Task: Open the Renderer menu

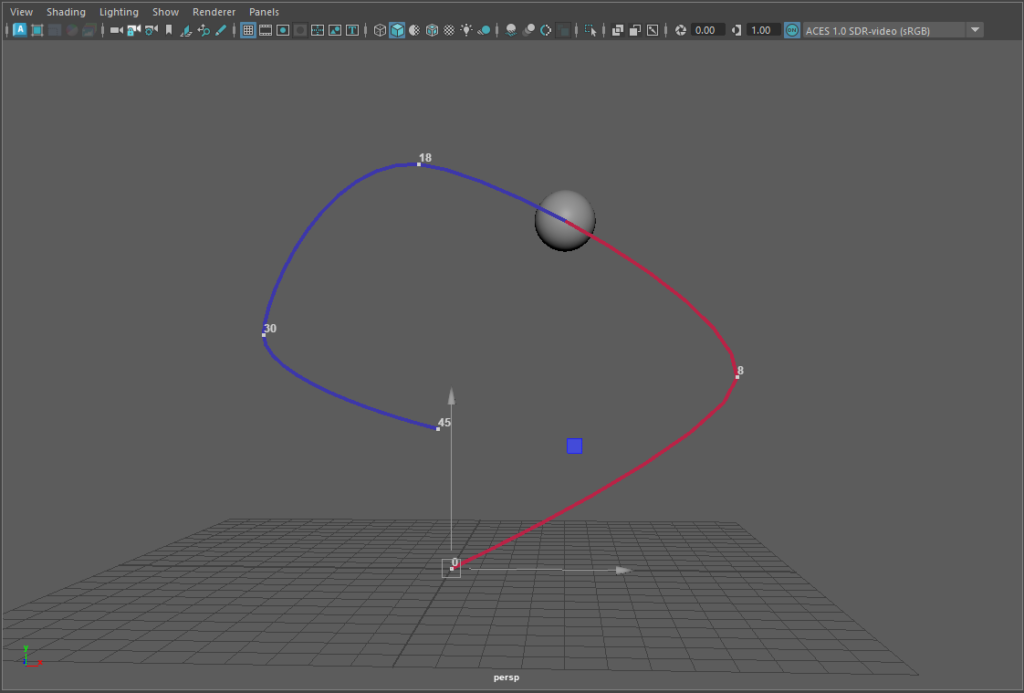Action: pyautogui.click(x=213, y=12)
